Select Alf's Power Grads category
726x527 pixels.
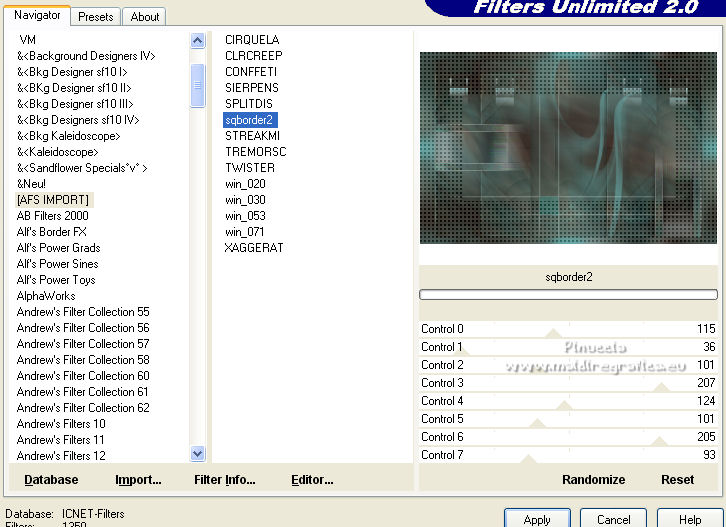[58, 248]
